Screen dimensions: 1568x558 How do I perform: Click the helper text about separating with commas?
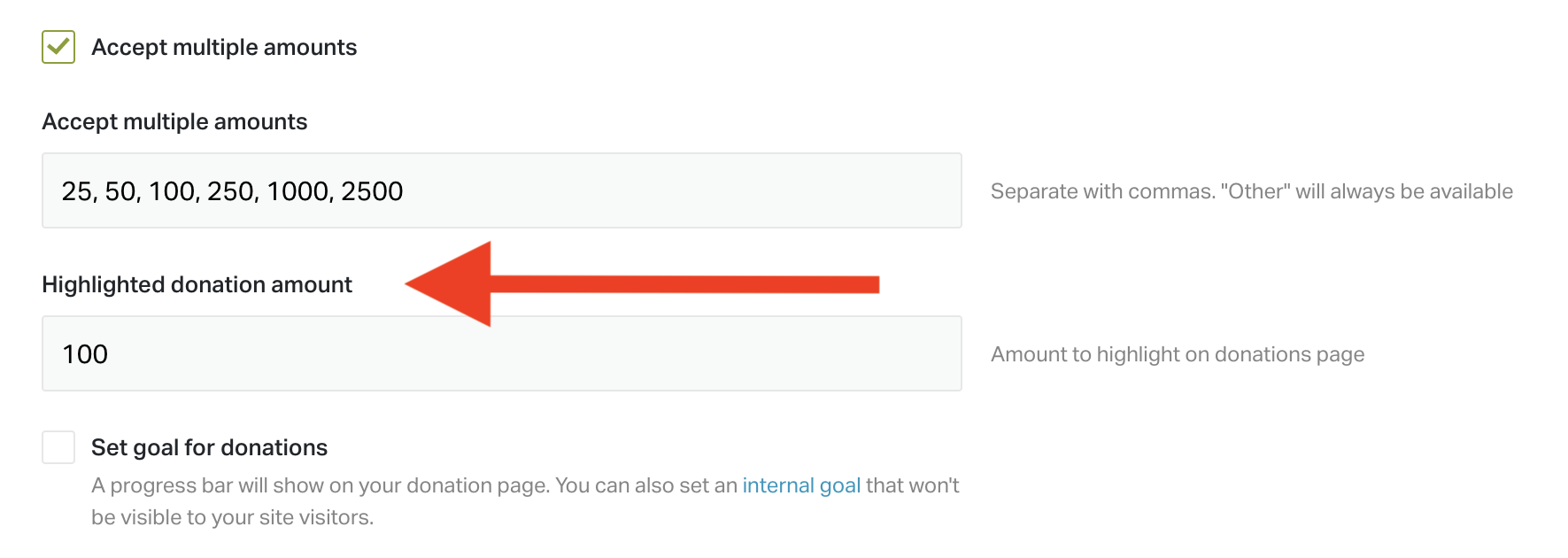pos(1250,190)
